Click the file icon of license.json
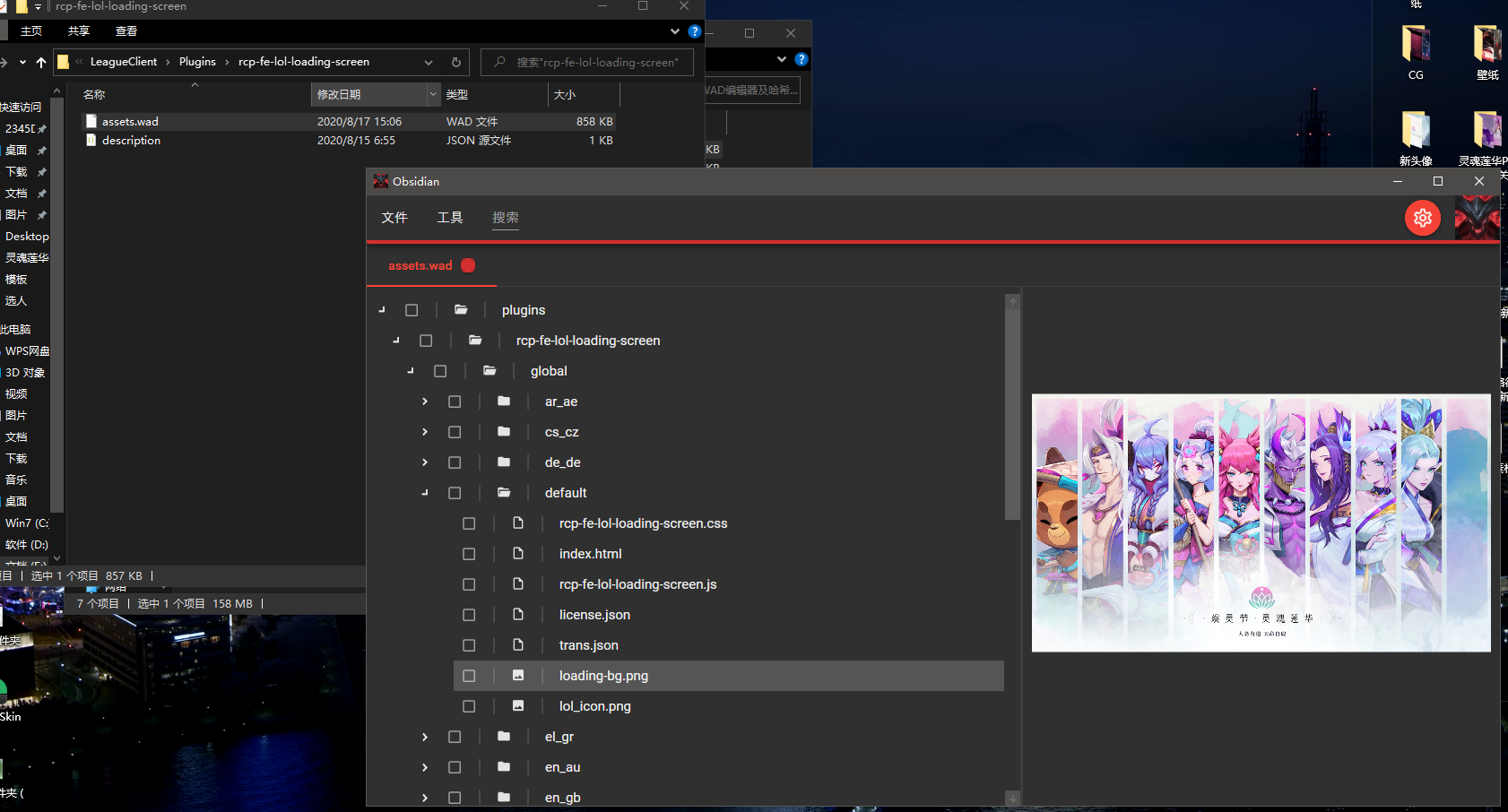The image size is (1508, 812). point(518,615)
